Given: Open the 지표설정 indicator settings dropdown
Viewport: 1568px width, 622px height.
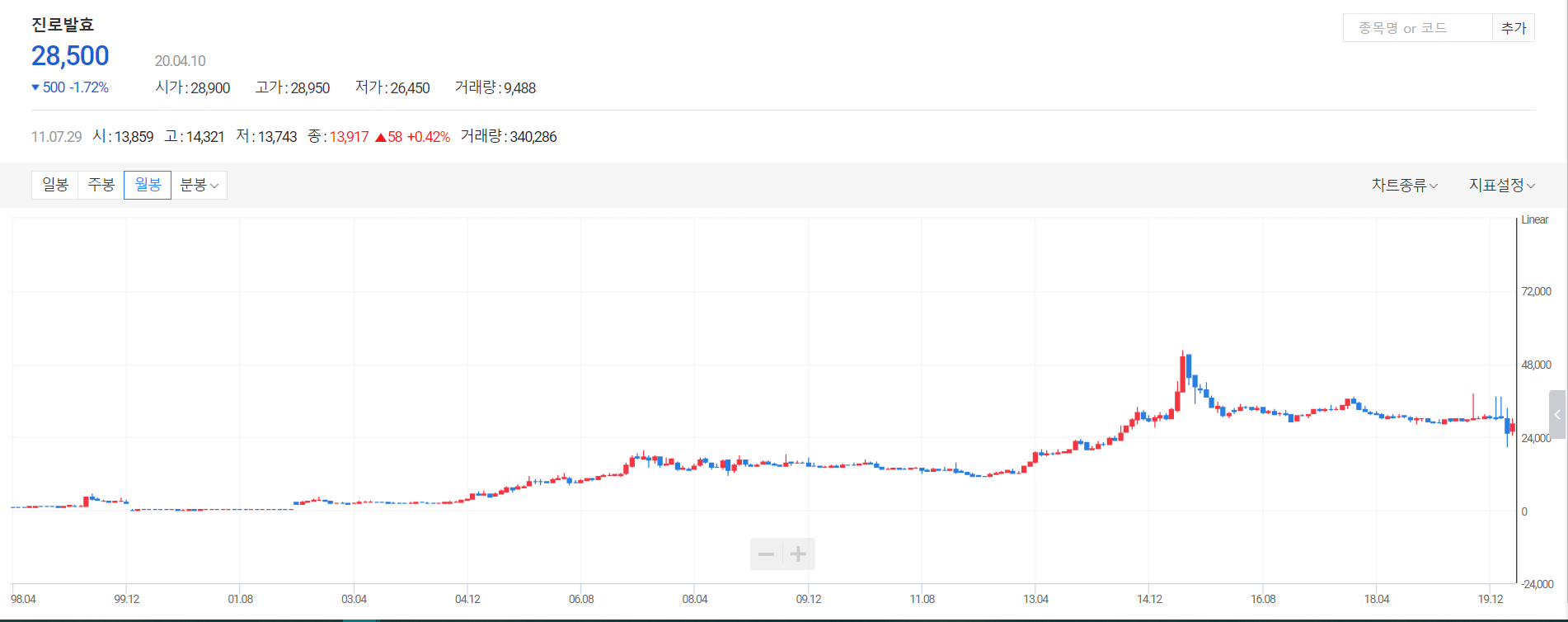Looking at the screenshot, I should tap(1502, 185).
